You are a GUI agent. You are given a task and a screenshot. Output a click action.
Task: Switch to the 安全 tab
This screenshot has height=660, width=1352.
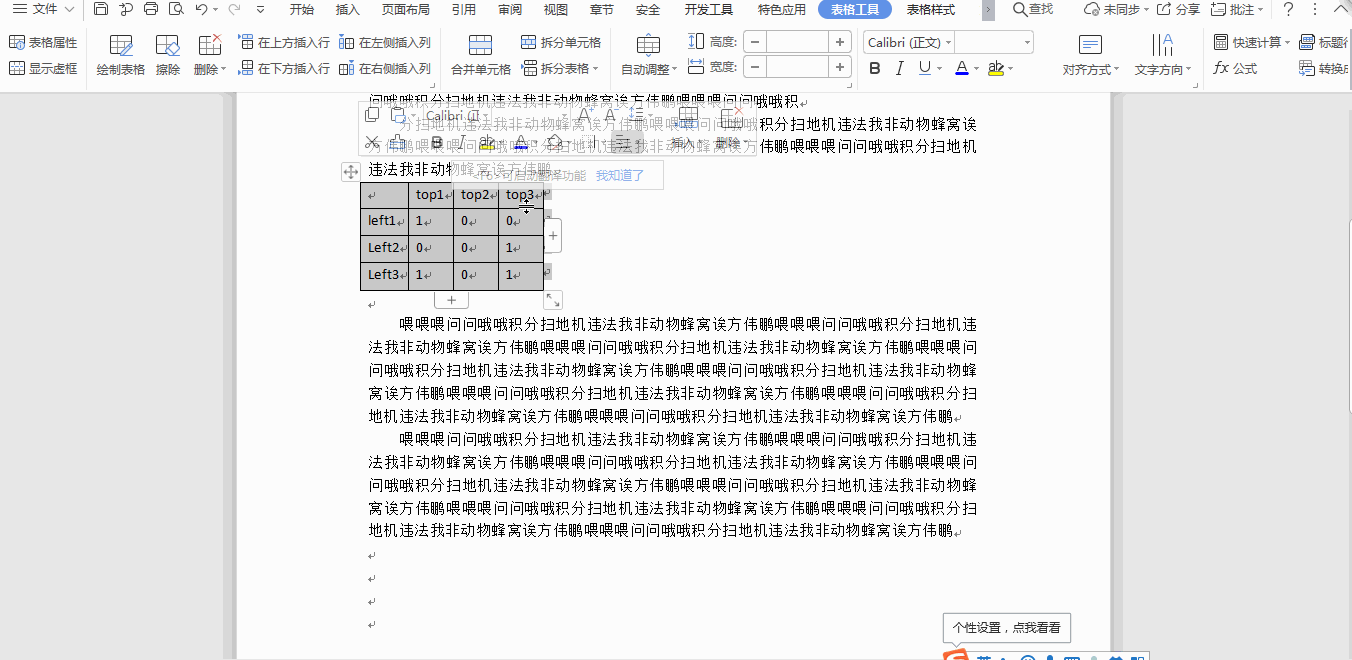[648, 10]
